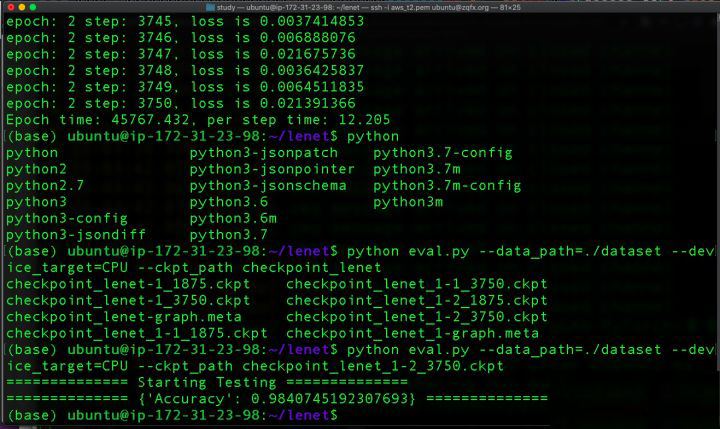720x429 pixels.
Task: Select the 'python3m' completion entry
Action: [x=408, y=202]
